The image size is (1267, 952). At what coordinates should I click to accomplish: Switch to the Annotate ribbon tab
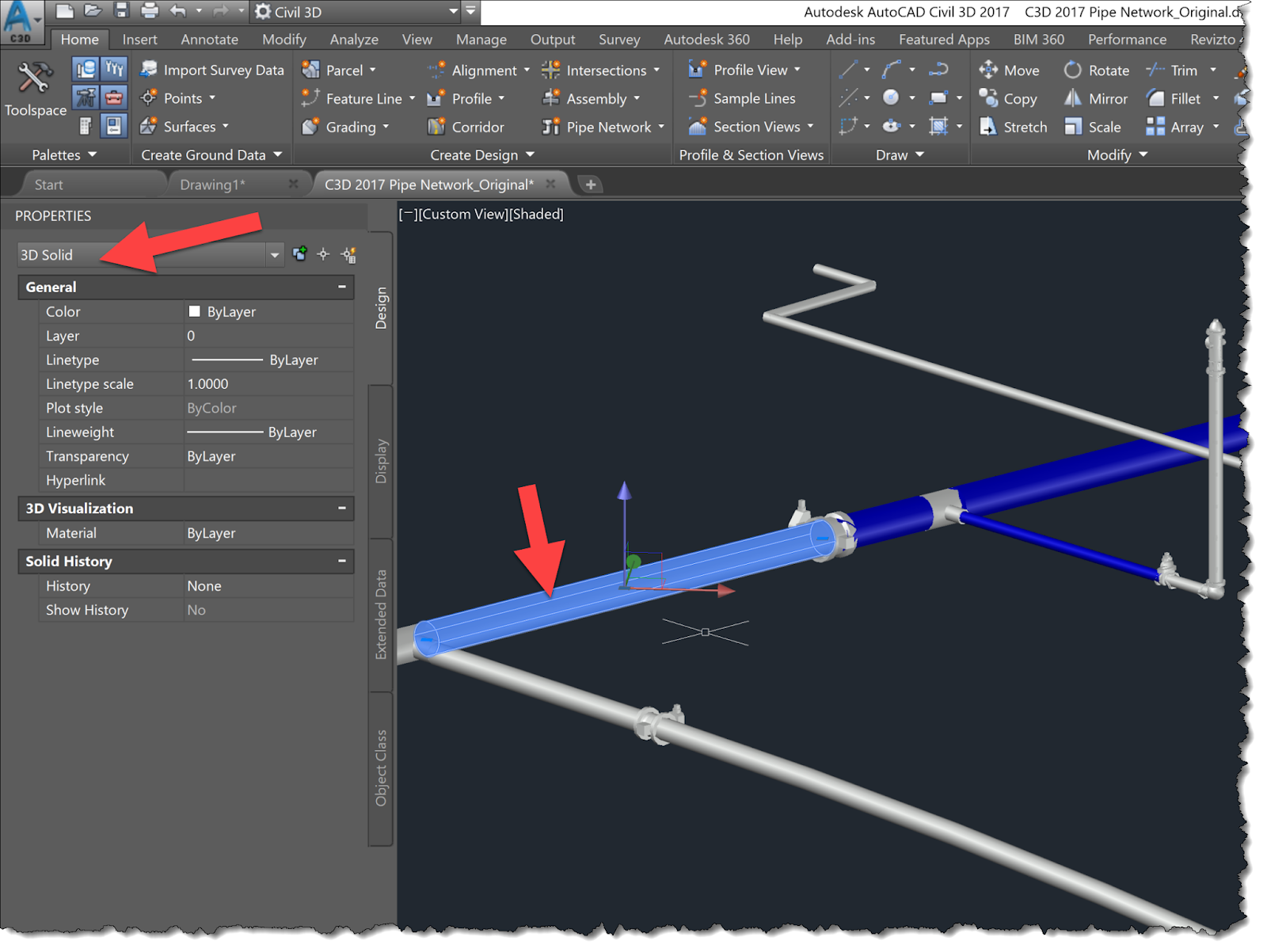[209, 39]
